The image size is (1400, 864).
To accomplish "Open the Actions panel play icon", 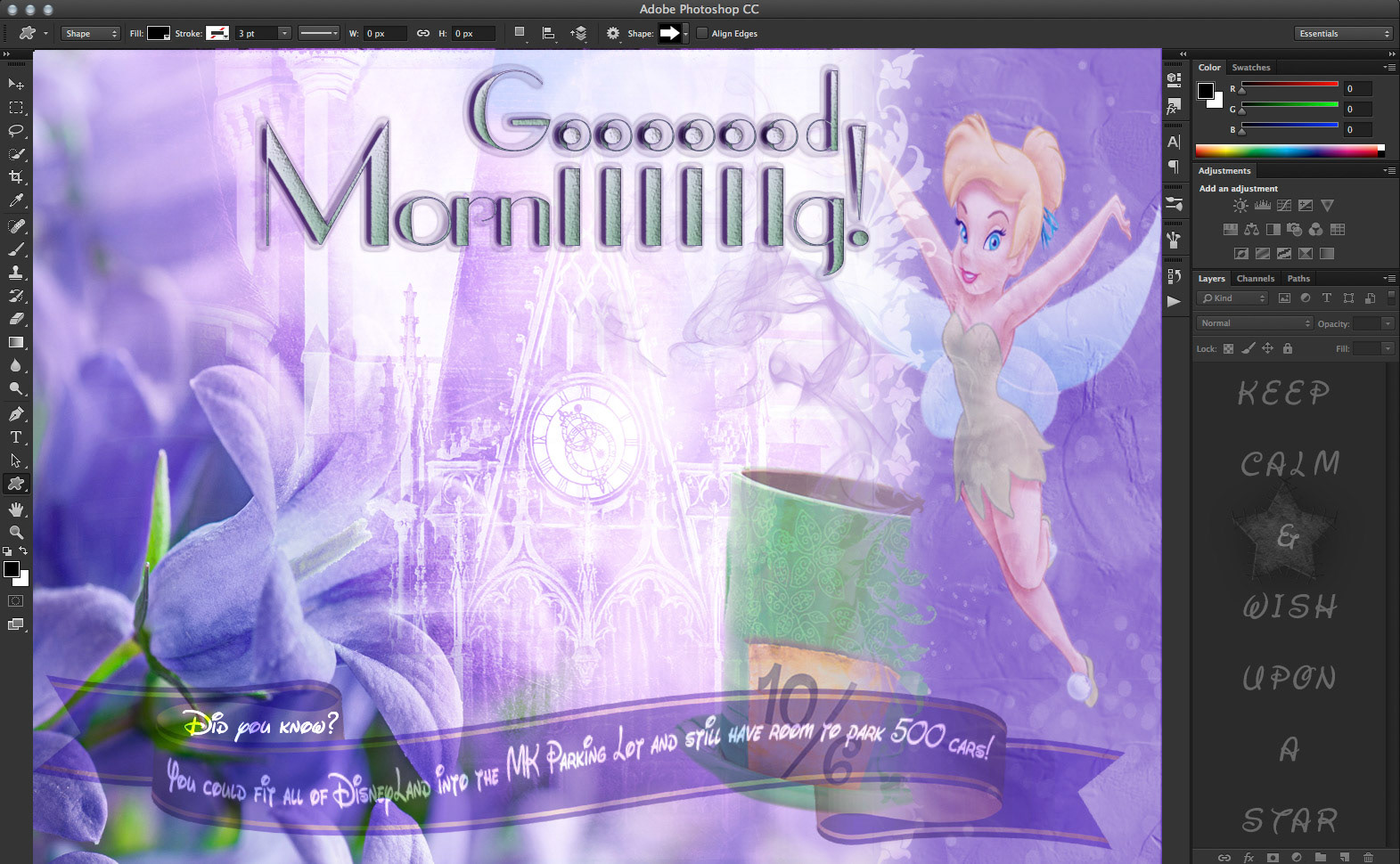I will (1174, 301).
